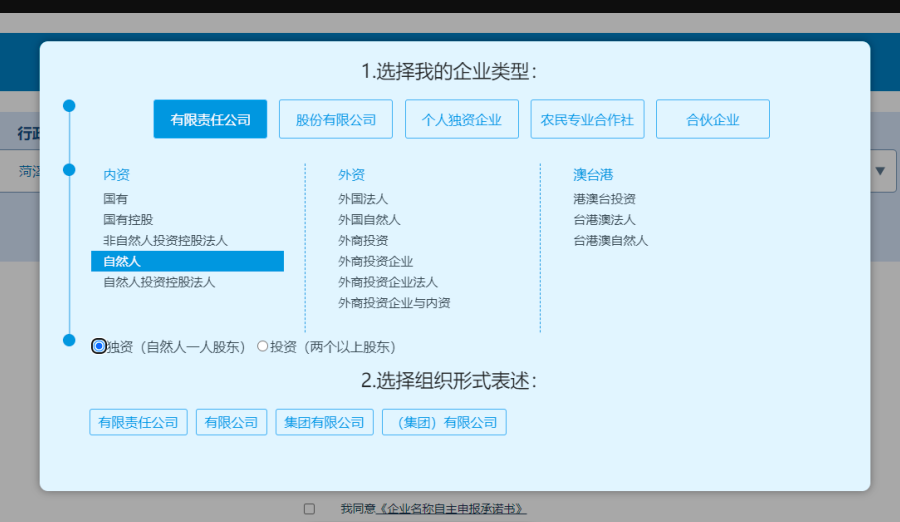Pick 国有 under 内资

click(115, 199)
